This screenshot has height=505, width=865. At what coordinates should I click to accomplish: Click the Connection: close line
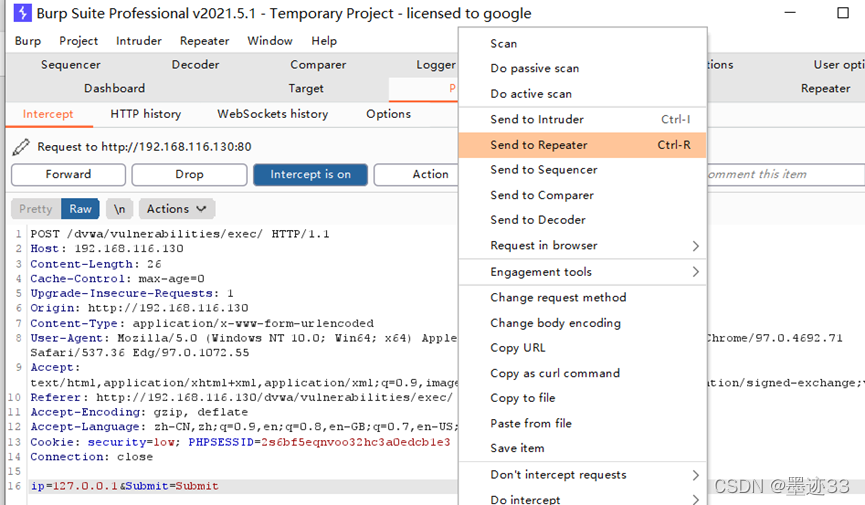pyautogui.click(x=92, y=457)
